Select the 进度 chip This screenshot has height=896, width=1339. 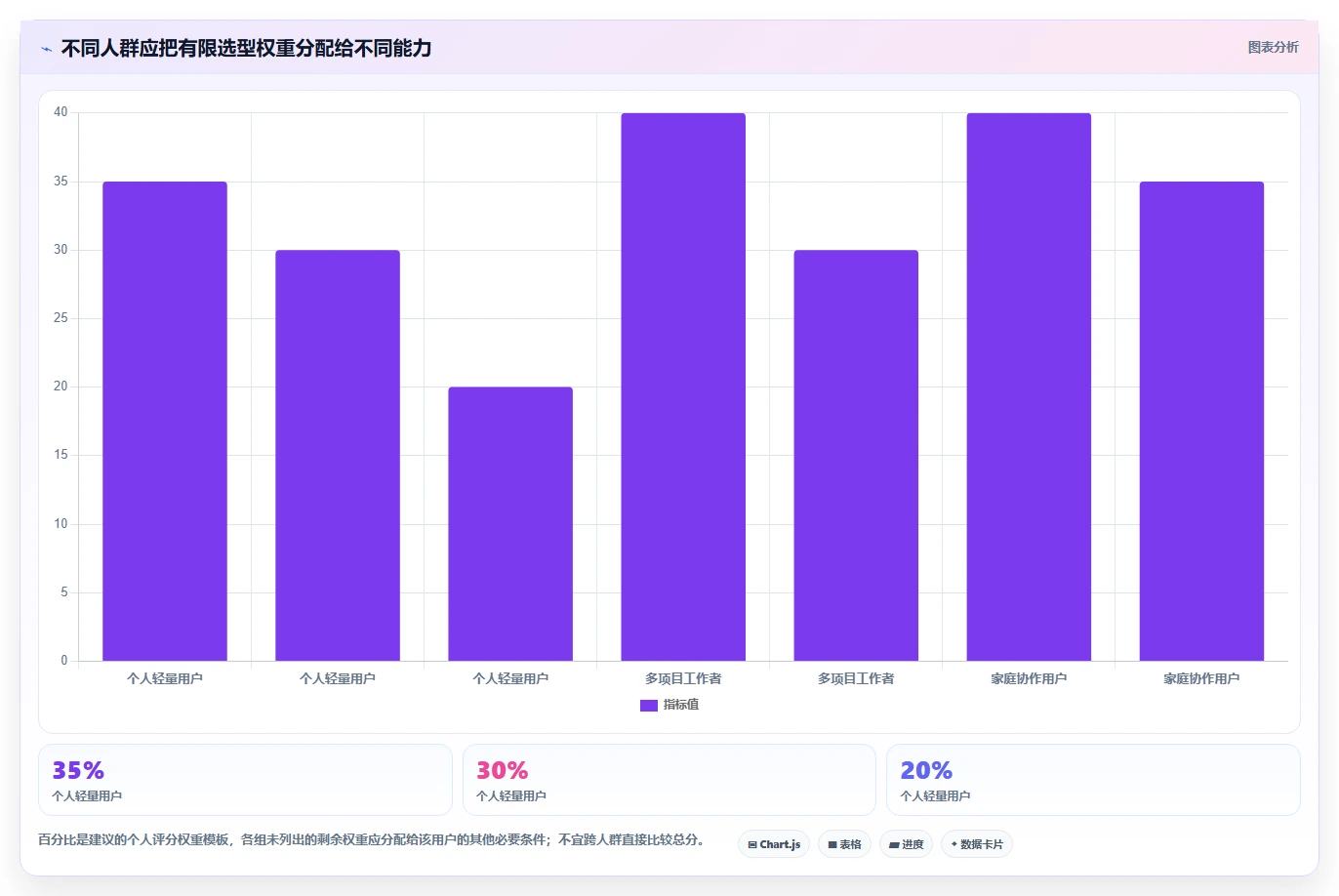point(906,844)
